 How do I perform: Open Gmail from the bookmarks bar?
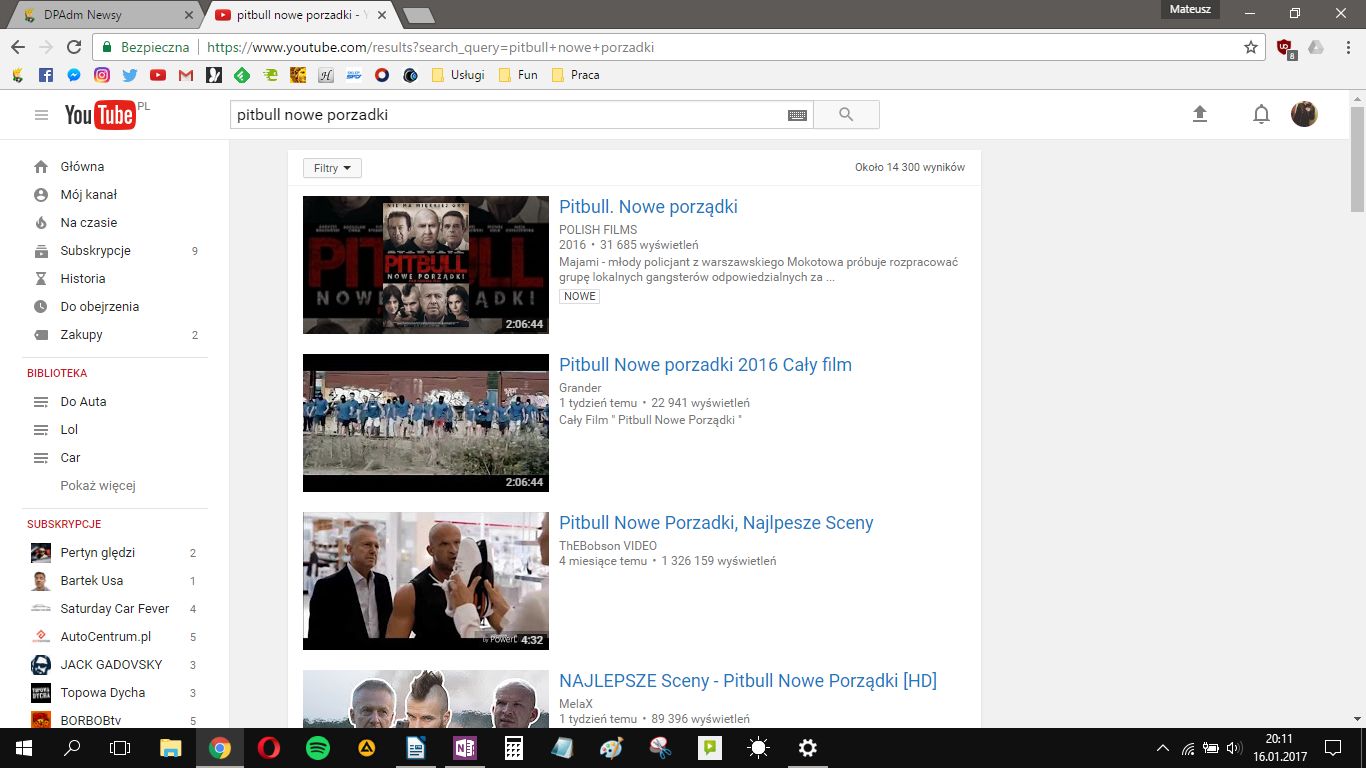(x=185, y=74)
